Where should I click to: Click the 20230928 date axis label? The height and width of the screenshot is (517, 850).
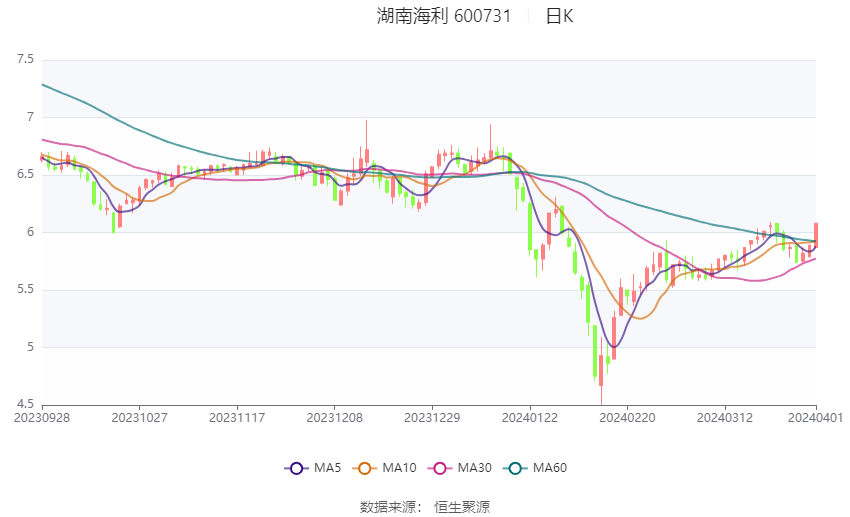41,416
